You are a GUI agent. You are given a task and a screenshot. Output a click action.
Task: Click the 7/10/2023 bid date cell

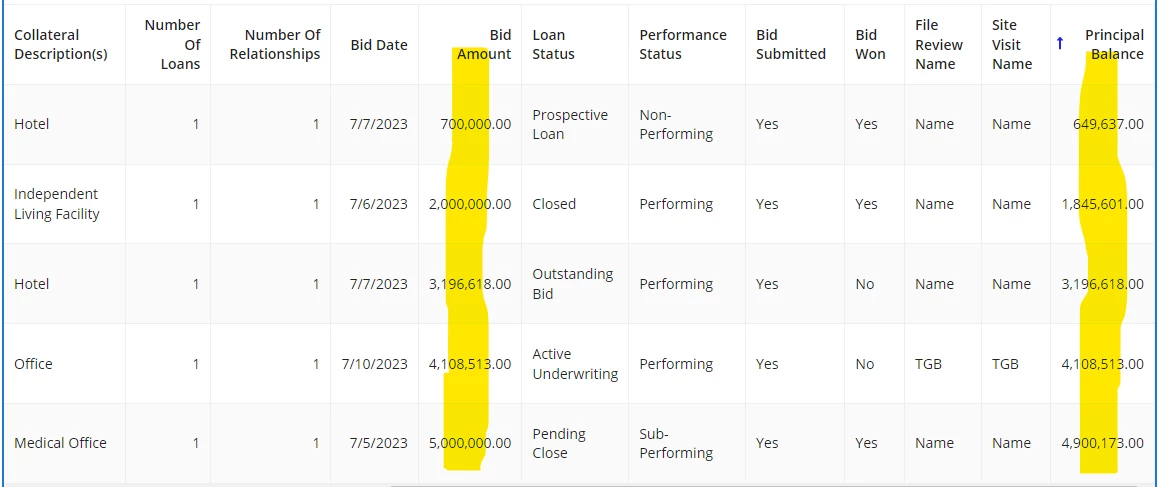click(374, 364)
